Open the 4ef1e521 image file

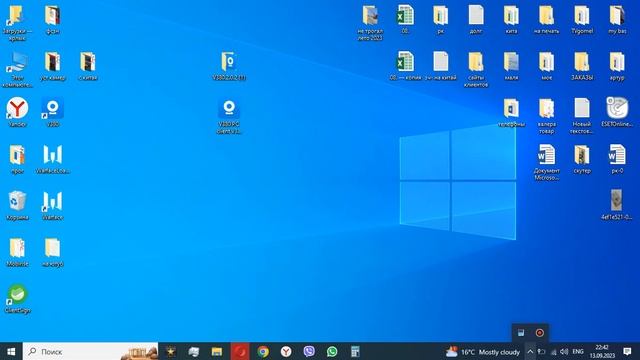617,201
